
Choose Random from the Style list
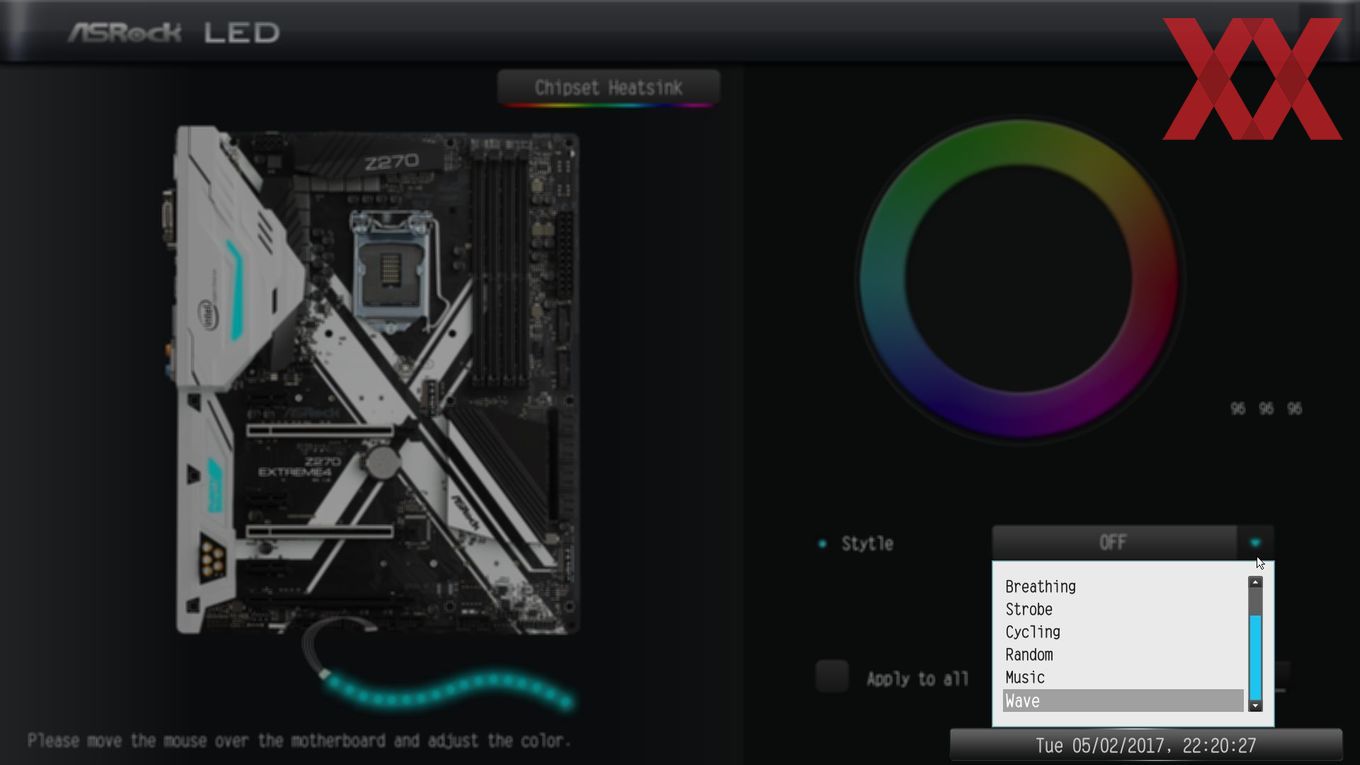tap(1123, 655)
